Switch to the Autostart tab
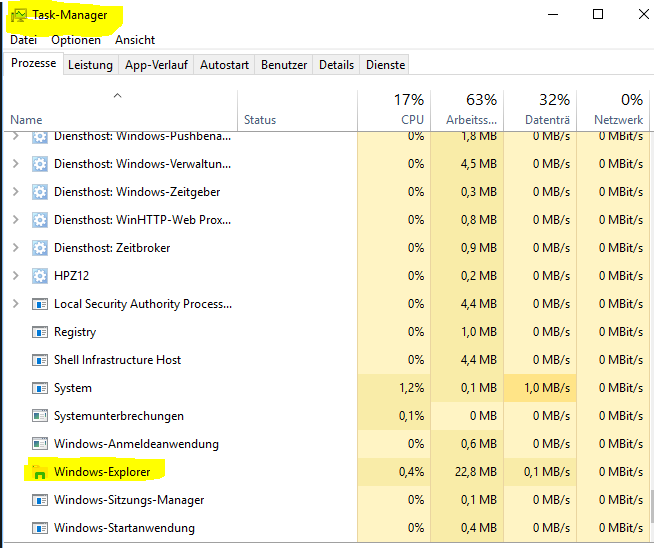This screenshot has width=654, height=548. 224,65
